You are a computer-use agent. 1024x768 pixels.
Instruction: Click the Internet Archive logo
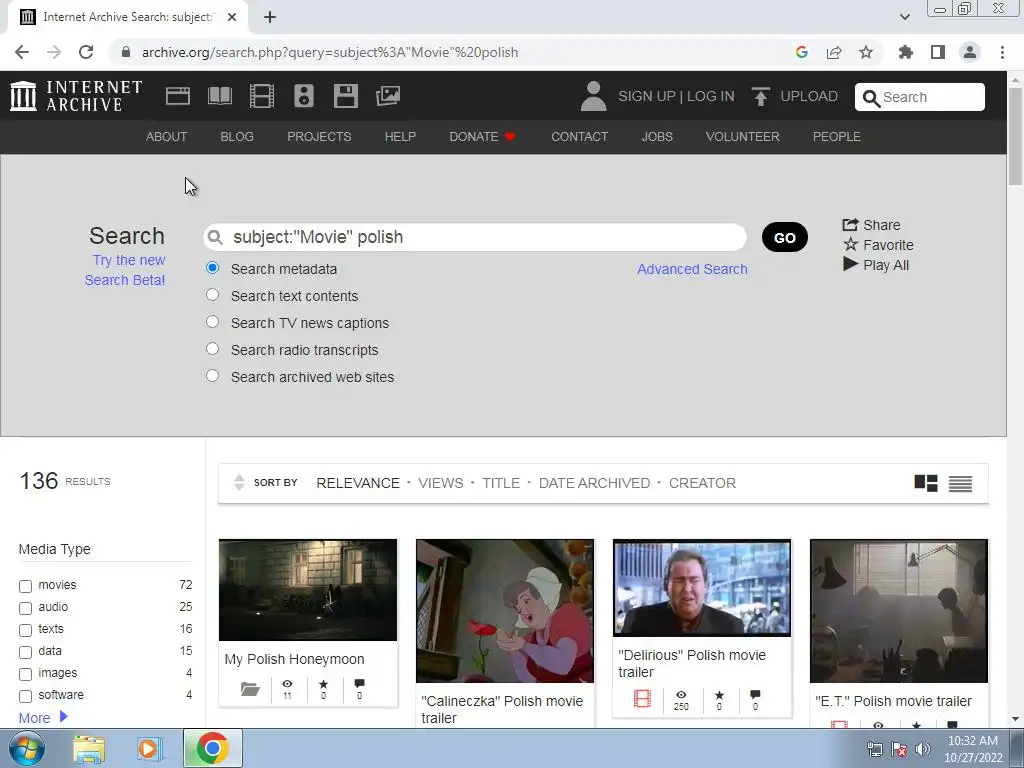pyautogui.click(x=76, y=96)
